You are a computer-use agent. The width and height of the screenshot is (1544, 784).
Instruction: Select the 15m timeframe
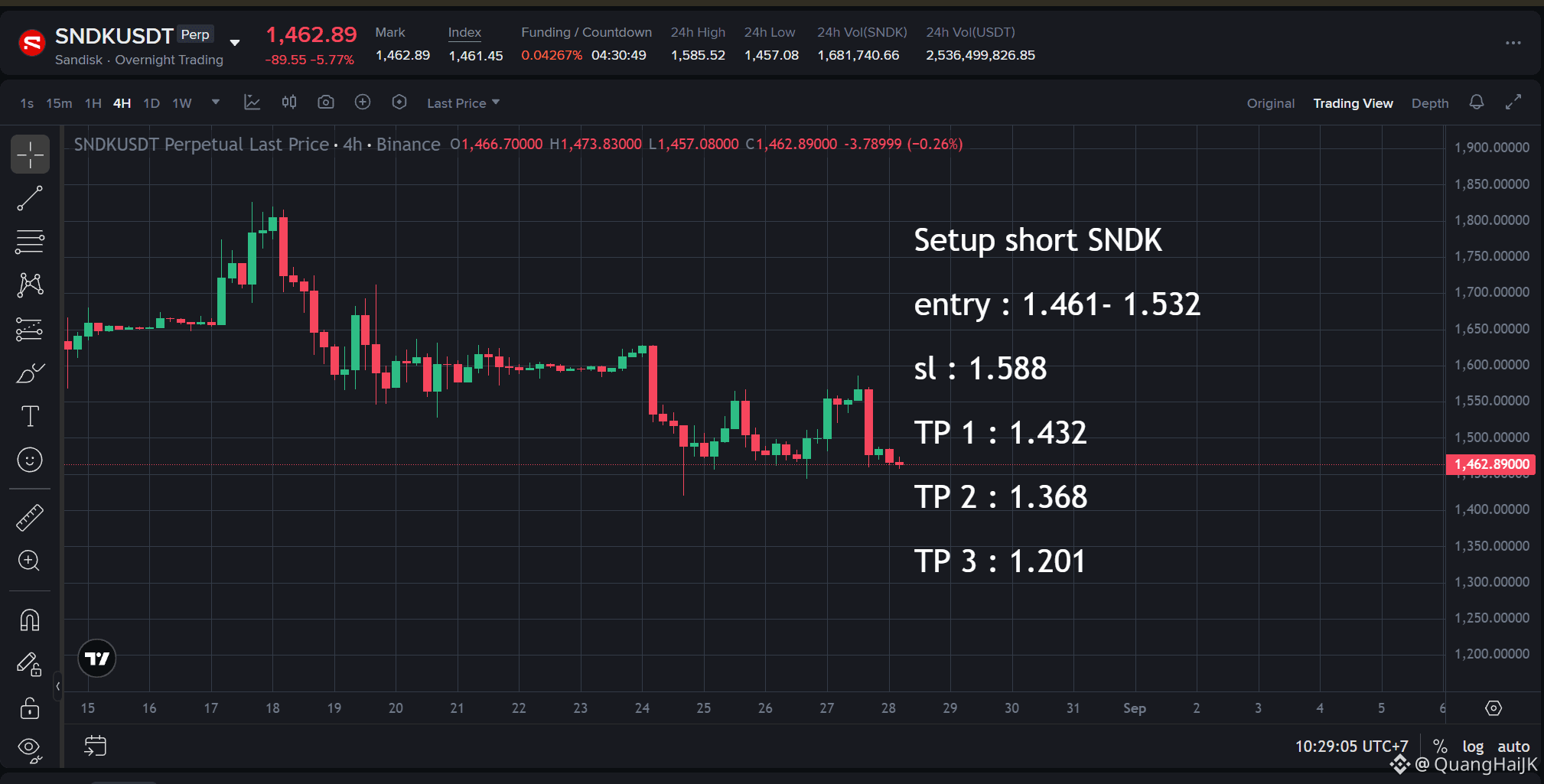(59, 103)
